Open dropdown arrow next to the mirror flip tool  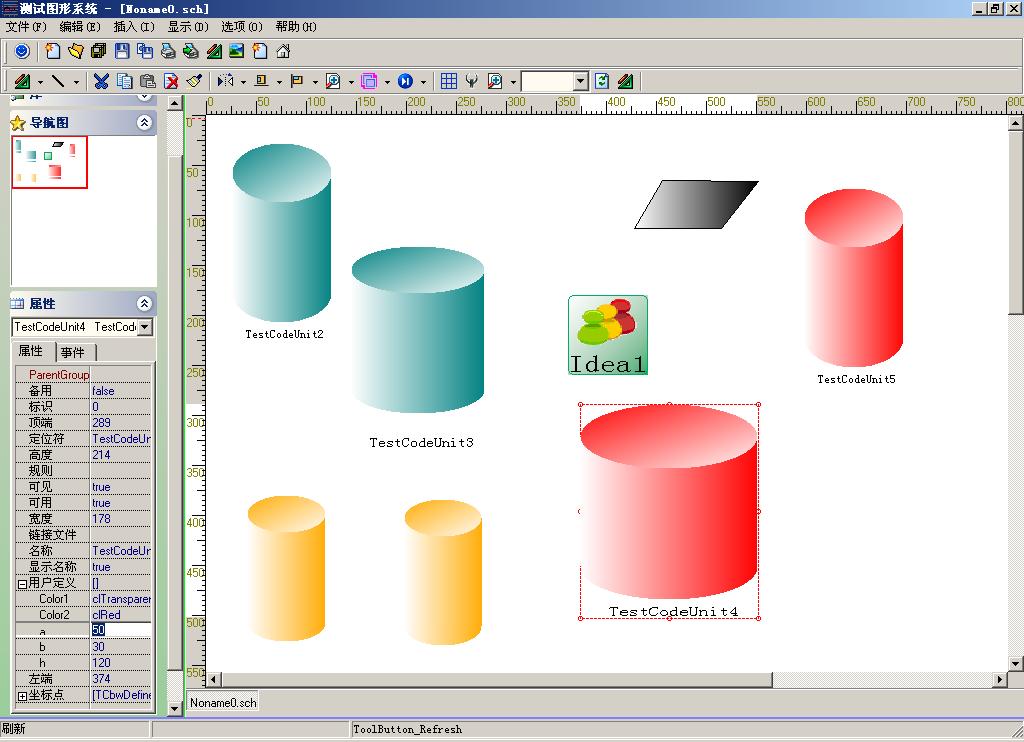pos(243,82)
